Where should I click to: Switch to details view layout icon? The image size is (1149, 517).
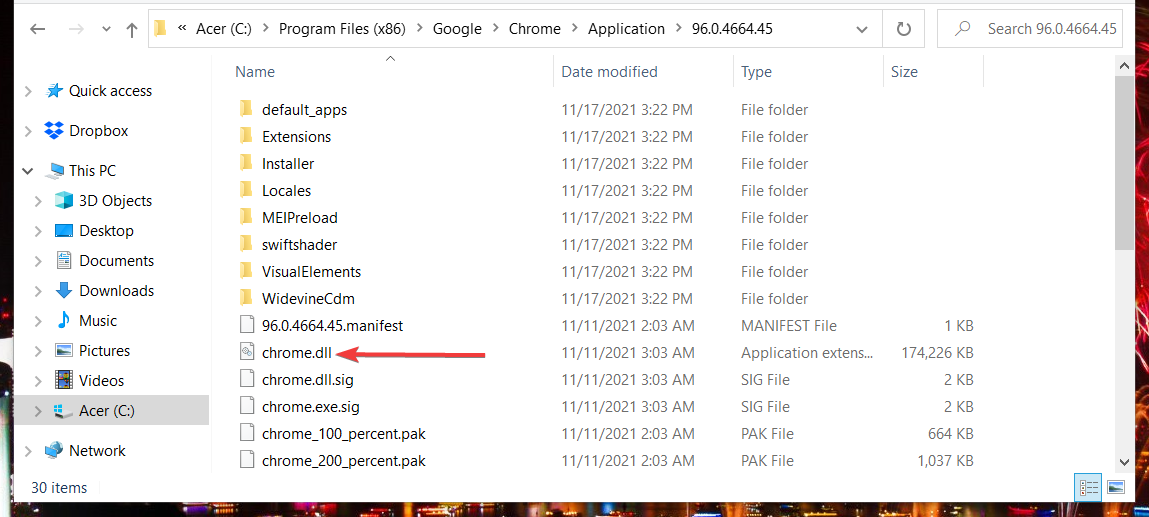pos(1089,487)
